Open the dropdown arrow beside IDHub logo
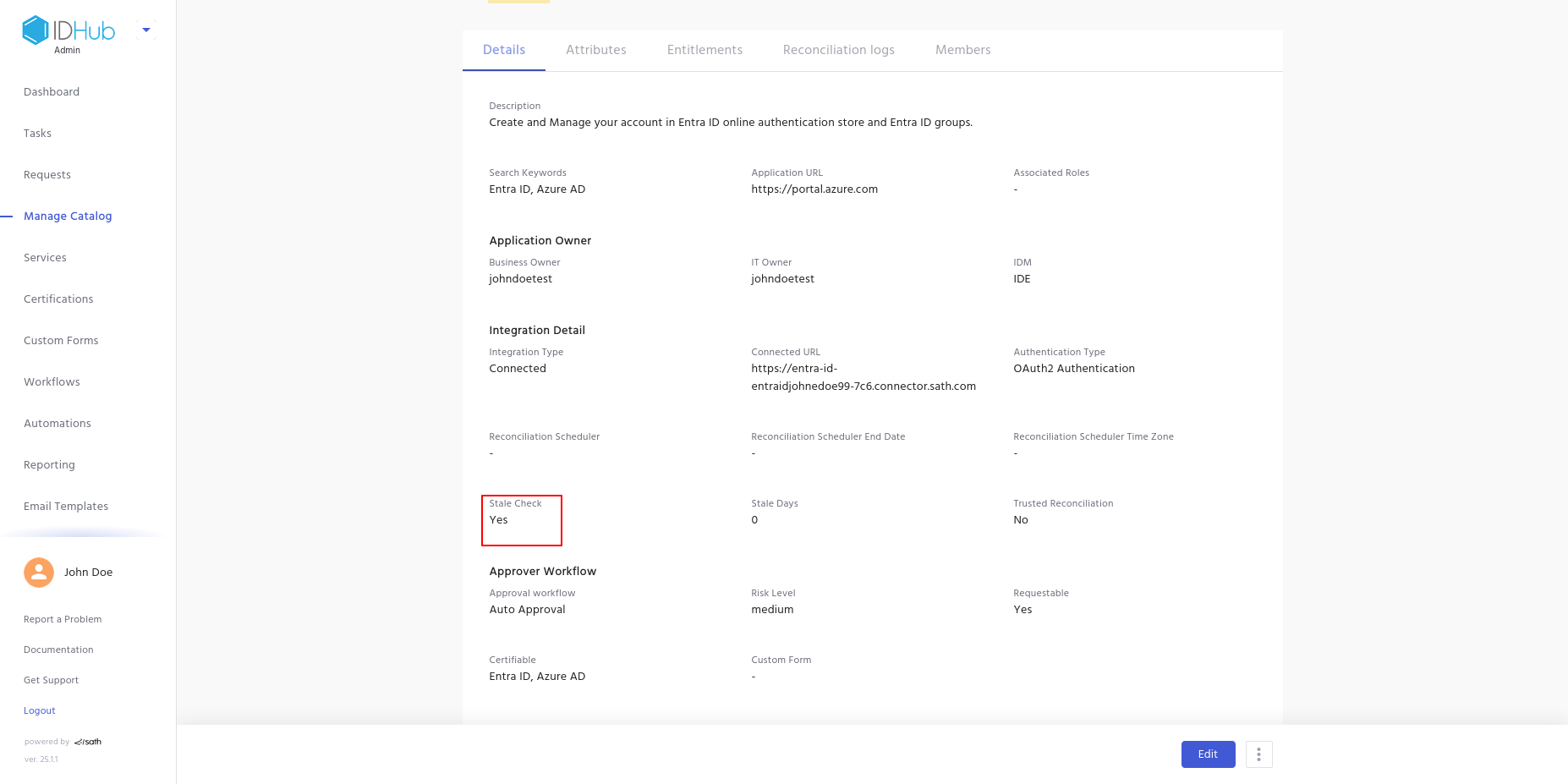The height and width of the screenshot is (784, 1568). pos(146,30)
